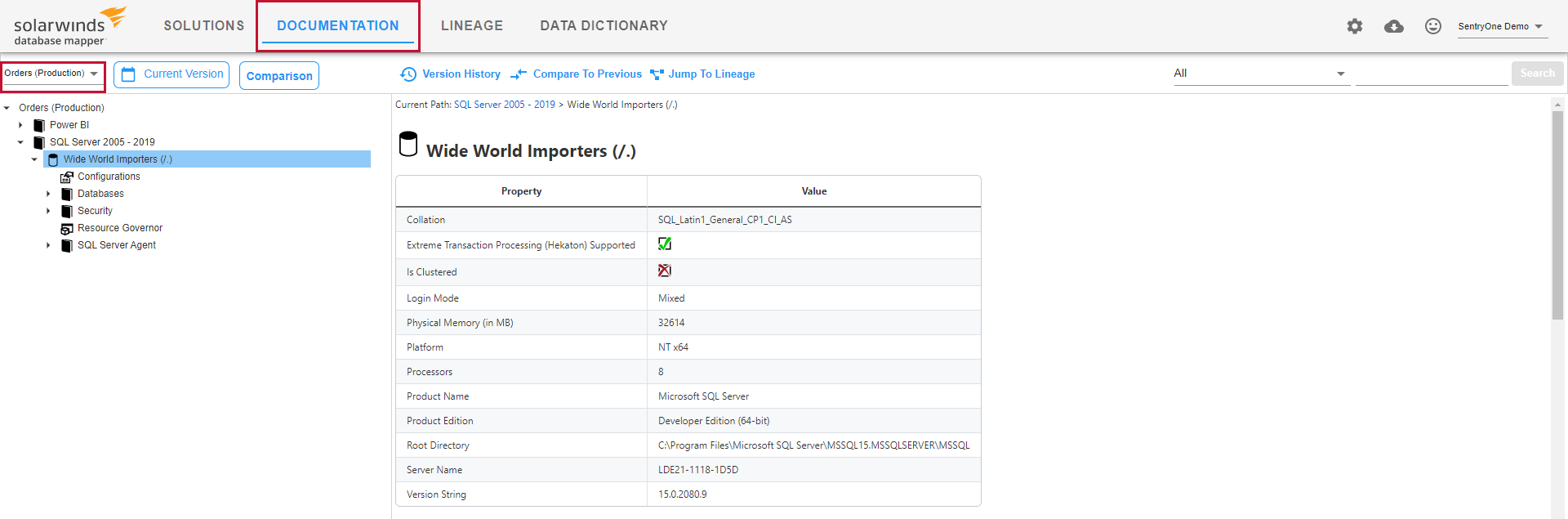
Task: Expand the Security tree node
Action: pyautogui.click(x=48, y=211)
